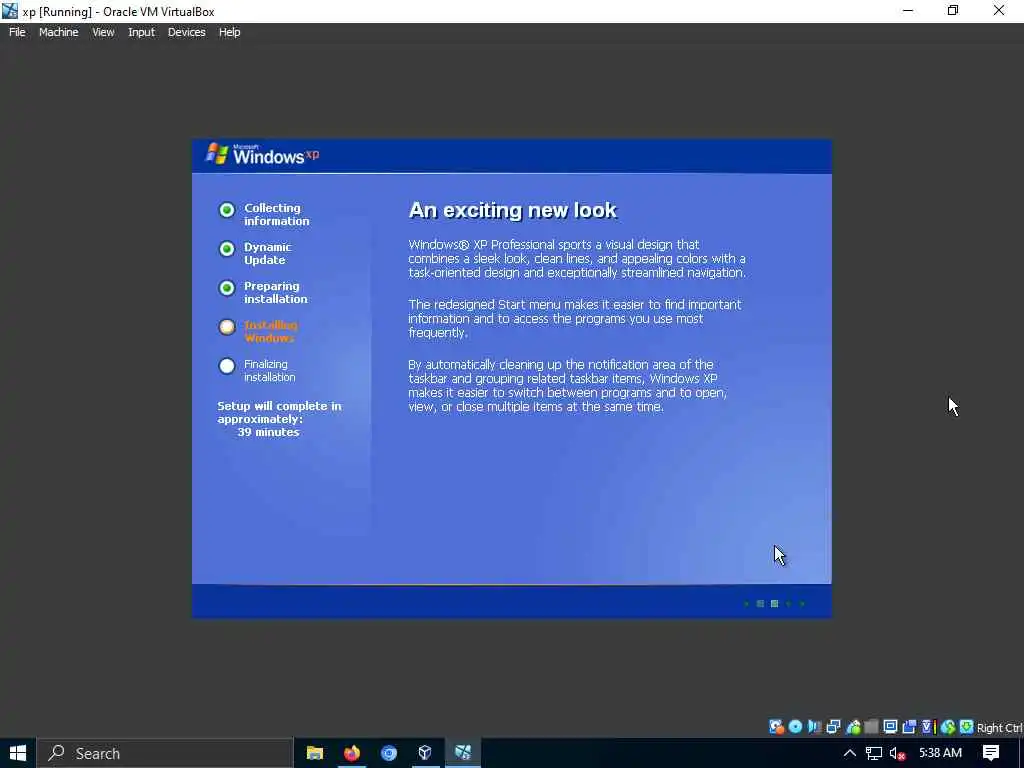This screenshot has height=768, width=1024.
Task: Show hidden system tray icons
Action: pos(850,753)
